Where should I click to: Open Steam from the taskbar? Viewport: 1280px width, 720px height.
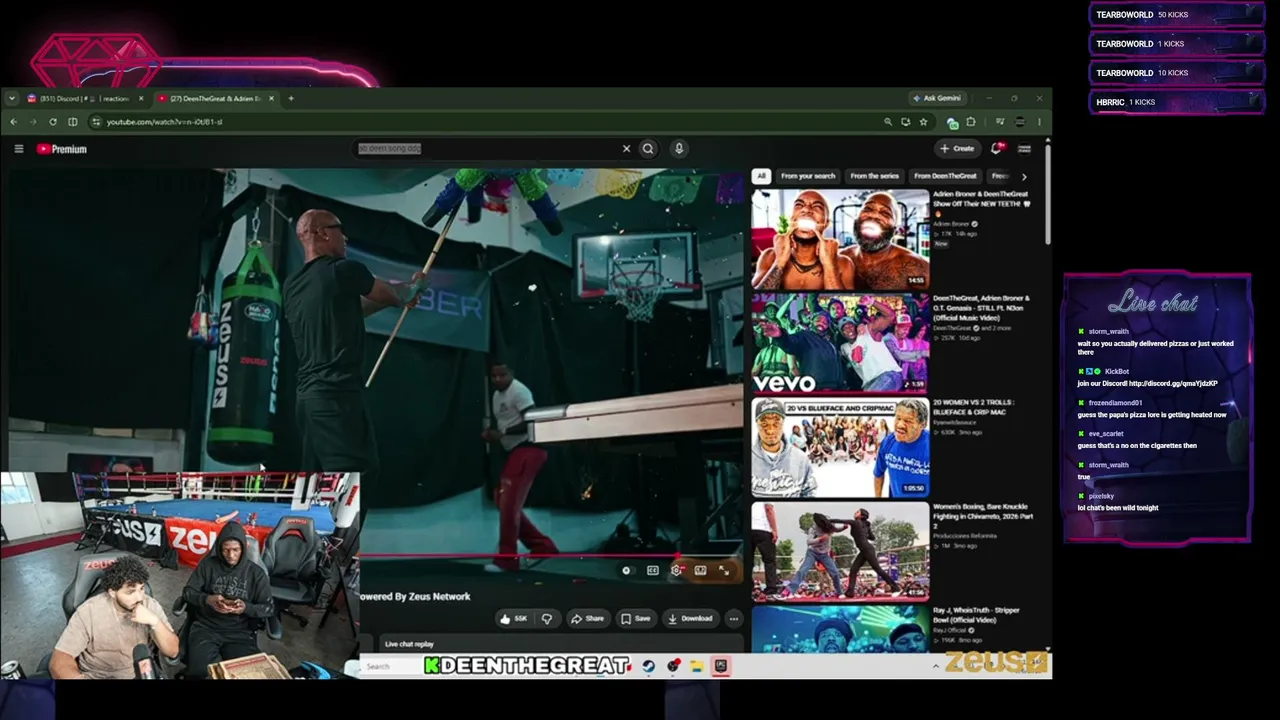(649, 666)
